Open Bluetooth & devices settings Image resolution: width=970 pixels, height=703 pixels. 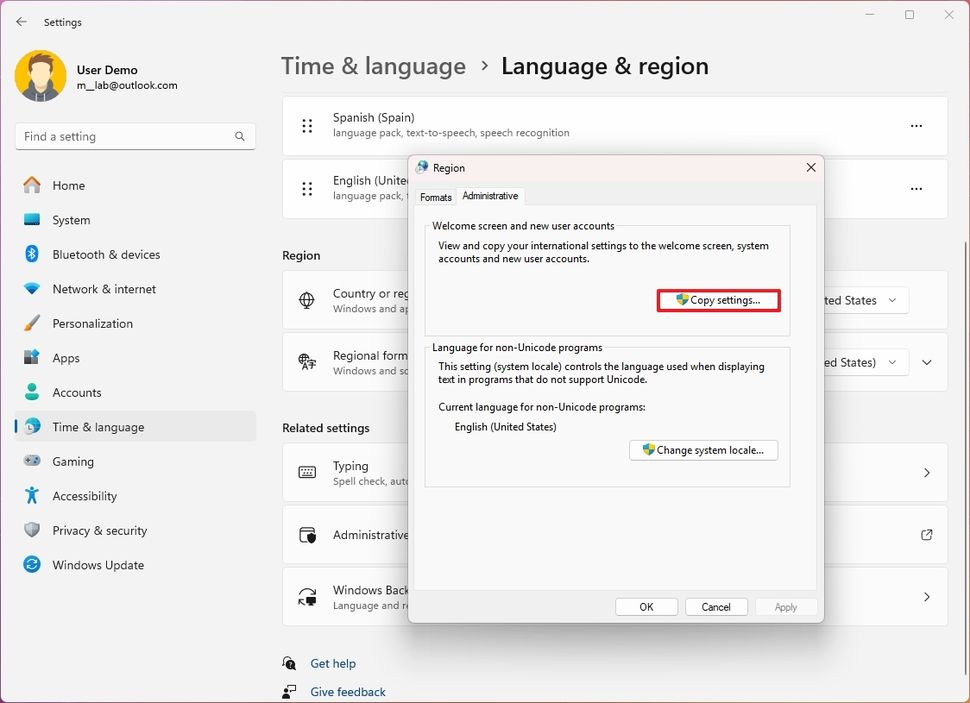pyautogui.click(x=104, y=254)
